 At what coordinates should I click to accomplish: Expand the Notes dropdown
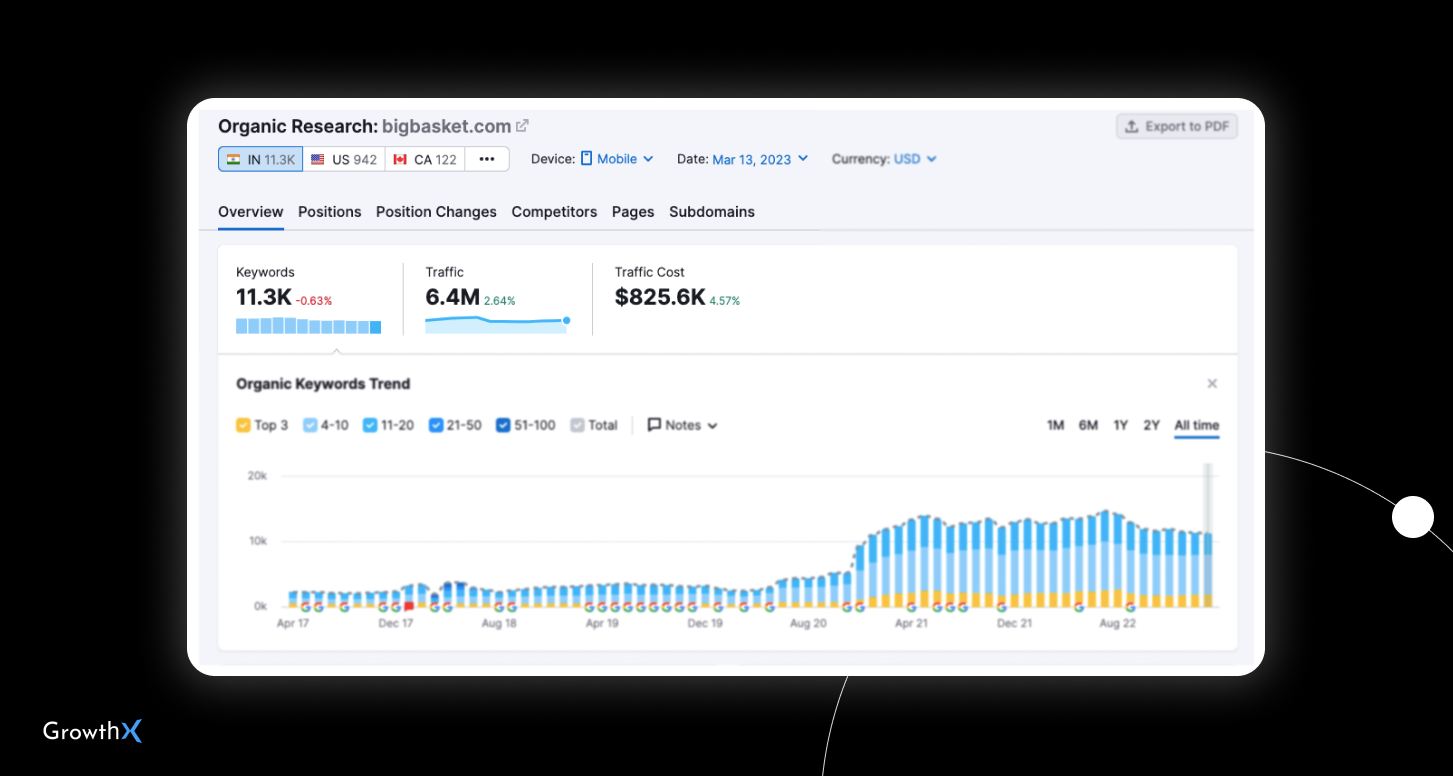[x=683, y=425]
